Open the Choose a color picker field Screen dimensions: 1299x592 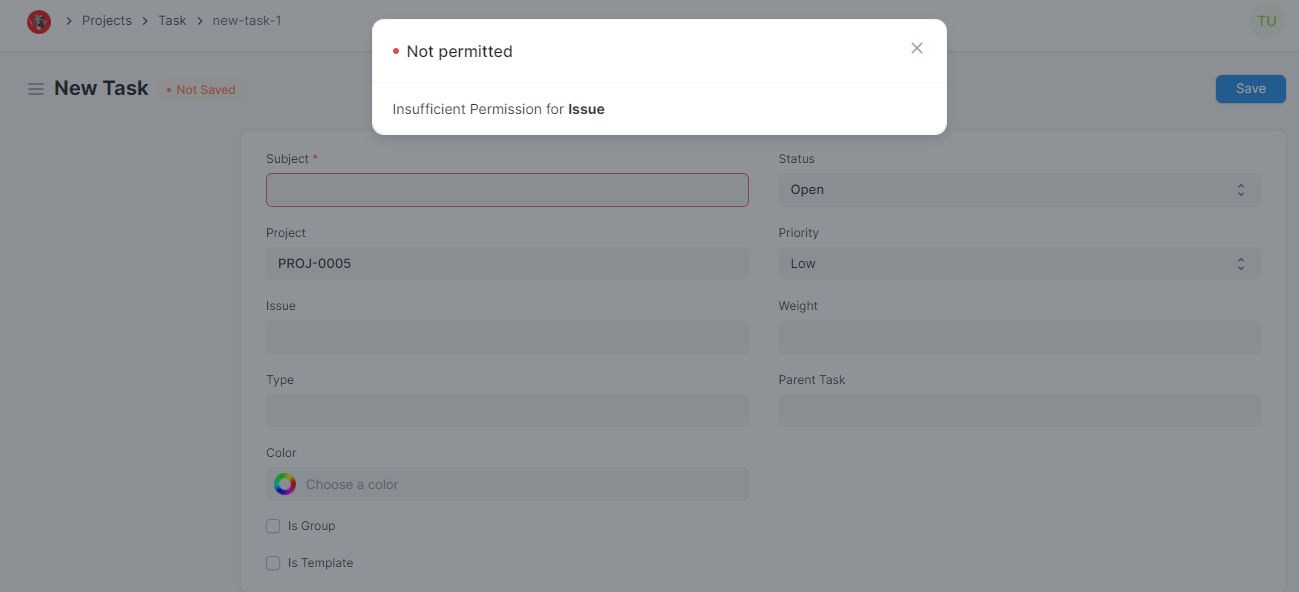[507, 484]
